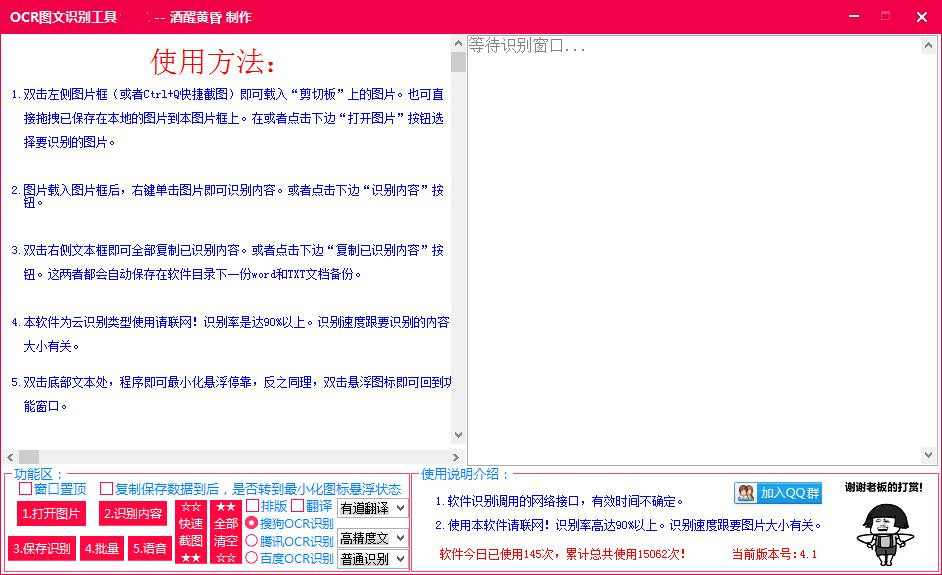
Task: Open the 高精度文 dropdown
Action: point(372,538)
